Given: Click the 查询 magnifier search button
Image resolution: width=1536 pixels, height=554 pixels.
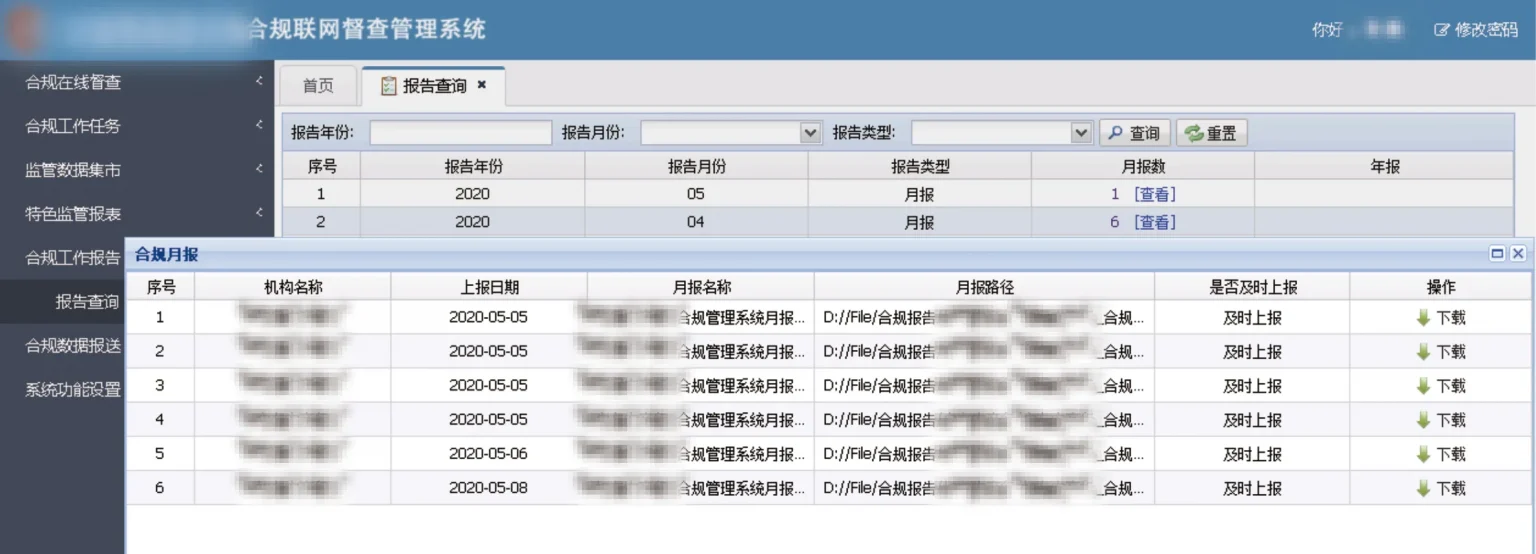Looking at the screenshot, I should click(x=1134, y=133).
